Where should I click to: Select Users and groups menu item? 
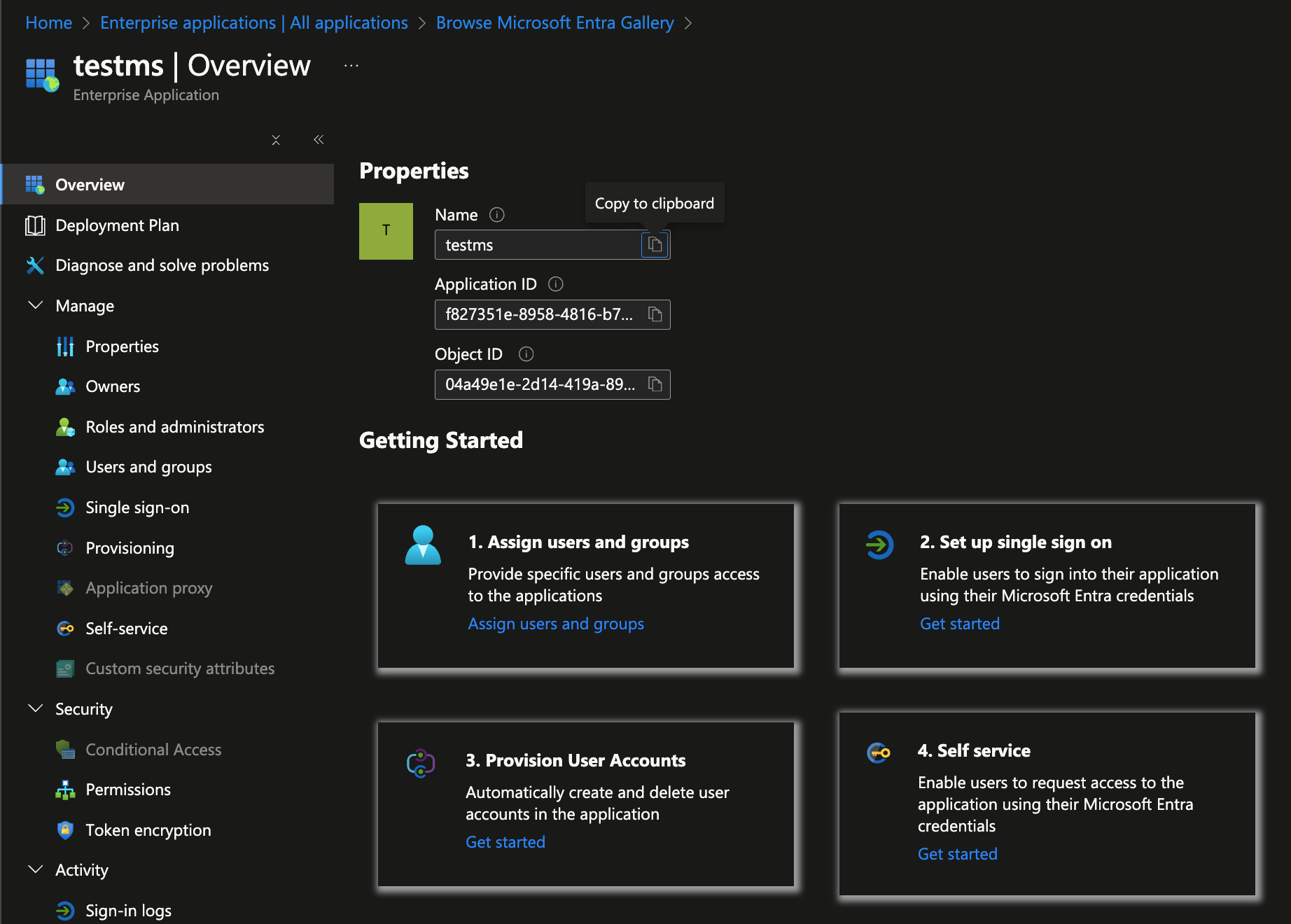tap(148, 467)
